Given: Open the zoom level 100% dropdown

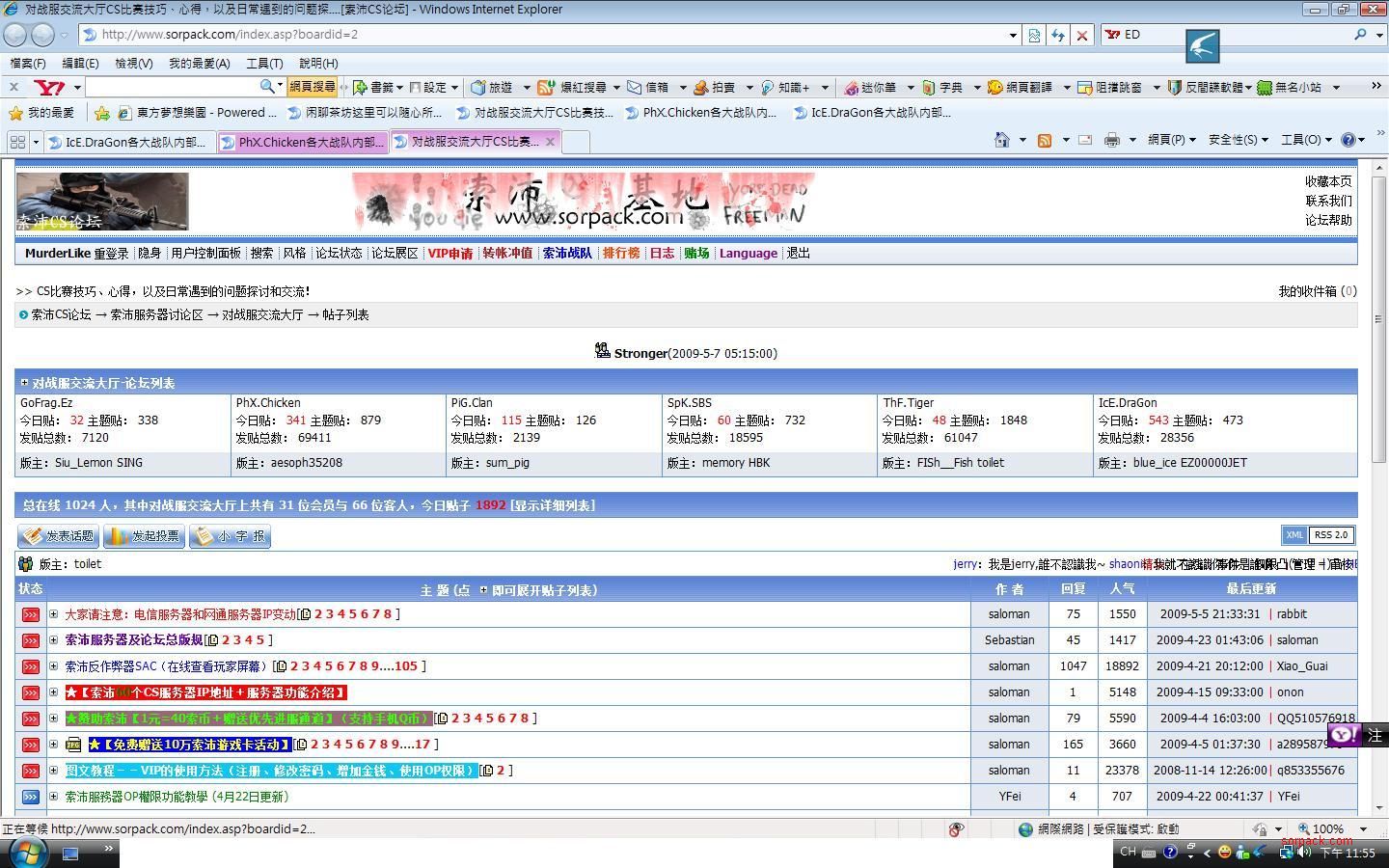Looking at the screenshot, I should (1363, 828).
